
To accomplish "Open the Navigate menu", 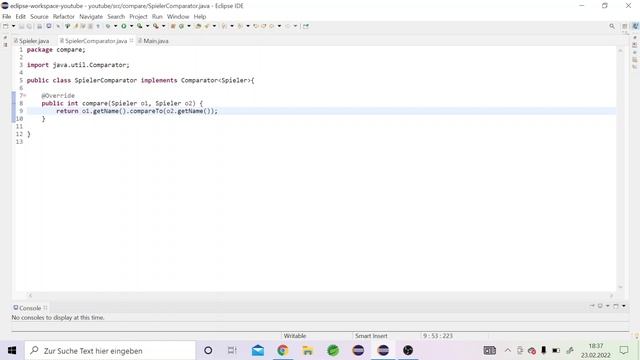I will point(91,17).
